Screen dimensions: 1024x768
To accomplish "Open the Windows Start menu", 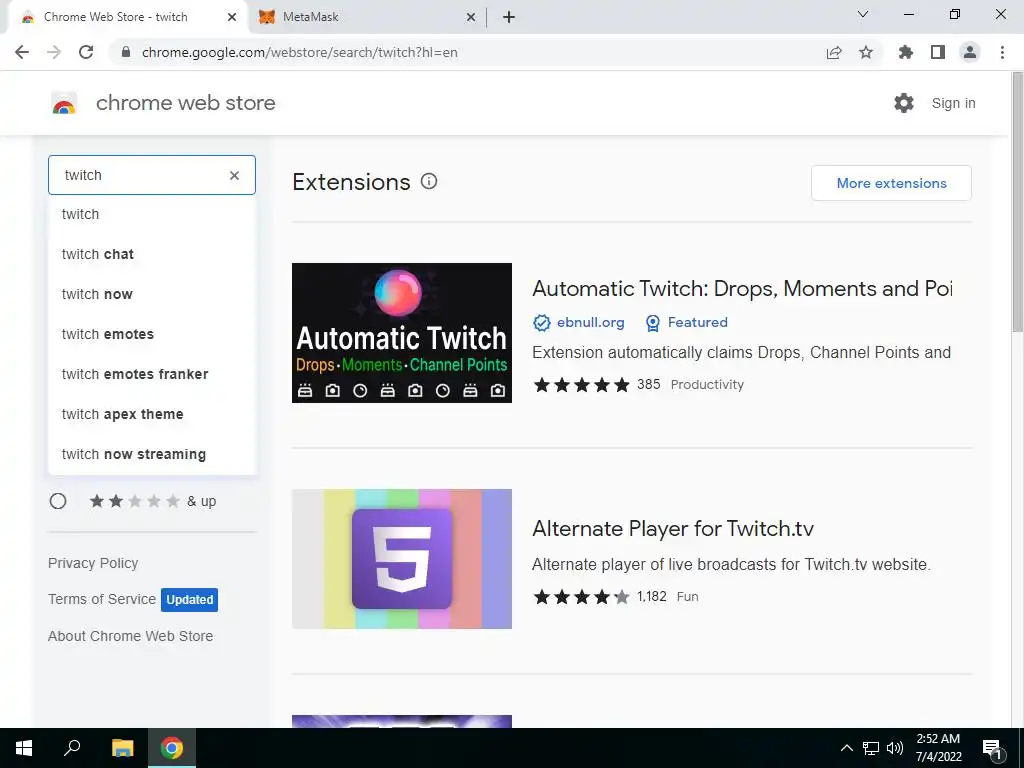I will 24,748.
